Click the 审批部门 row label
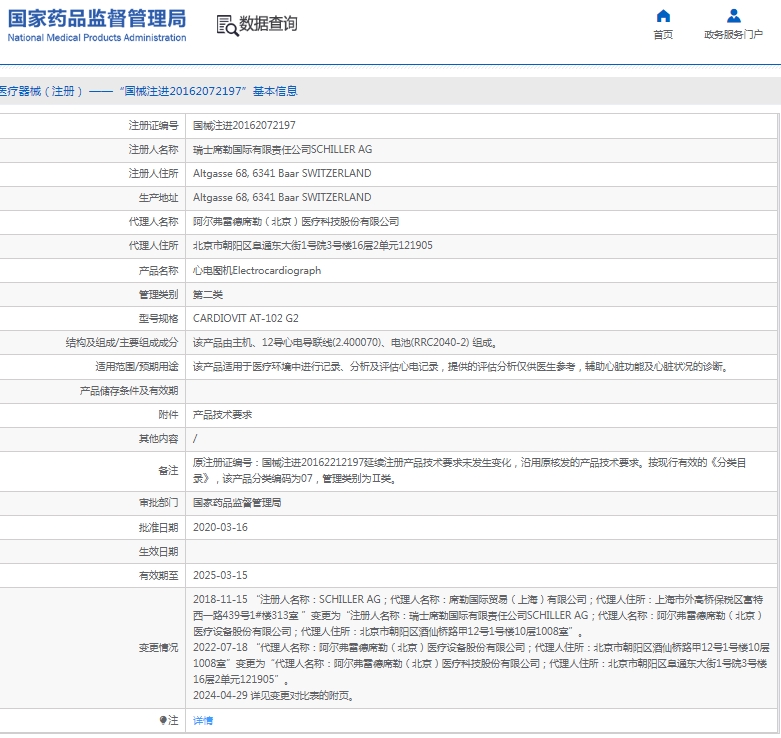The width and height of the screenshot is (781, 738). pyautogui.click(x=158, y=502)
